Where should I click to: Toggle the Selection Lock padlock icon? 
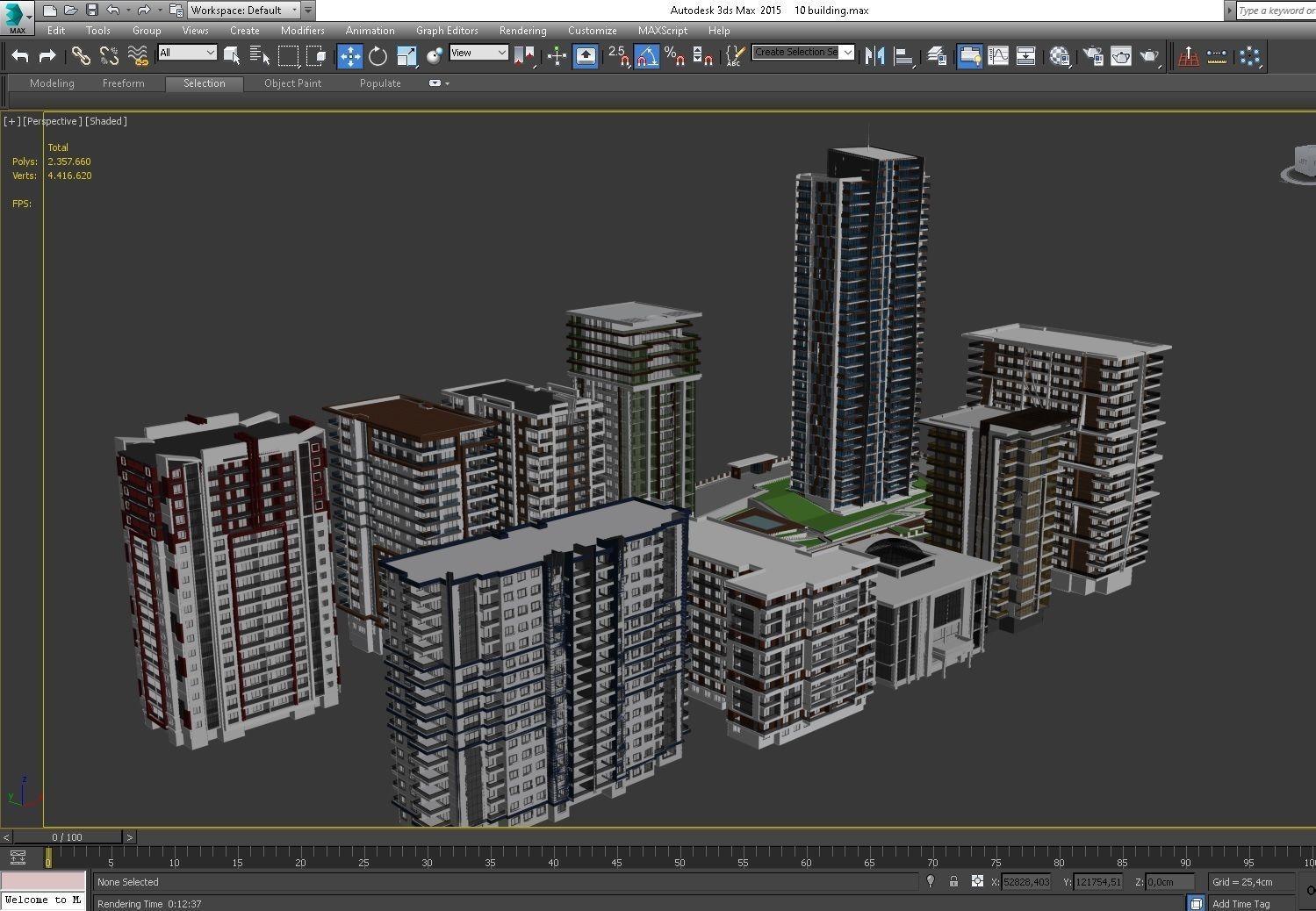click(x=953, y=881)
